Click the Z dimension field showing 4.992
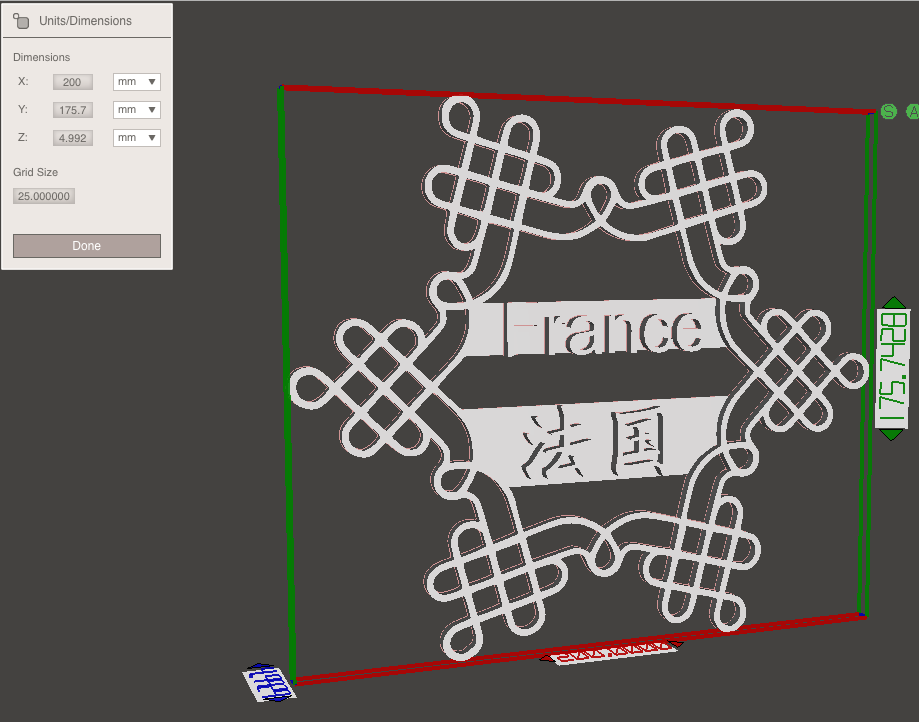919x722 pixels. 73,138
